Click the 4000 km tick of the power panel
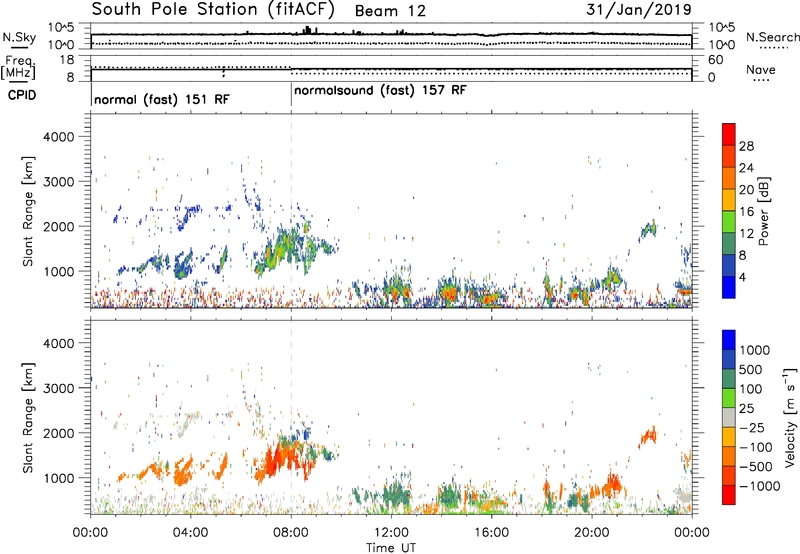Image resolution: width=800 pixels, height=554 pixels. point(58,137)
